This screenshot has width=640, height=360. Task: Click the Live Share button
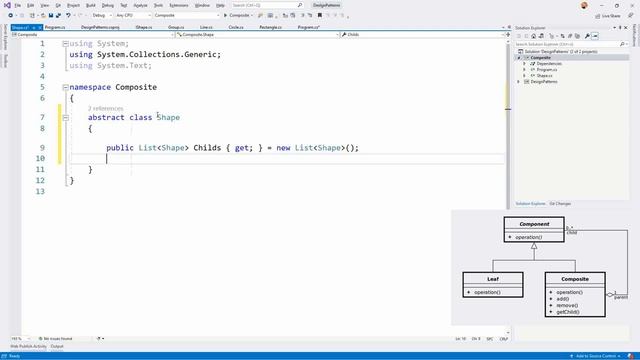(x=608, y=16)
